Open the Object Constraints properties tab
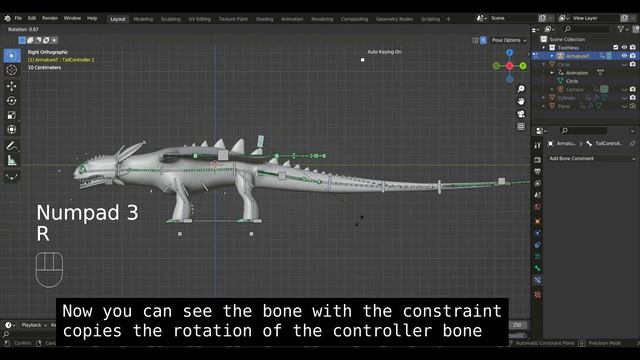This screenshot has width=640, height=360. coord(538,245)
